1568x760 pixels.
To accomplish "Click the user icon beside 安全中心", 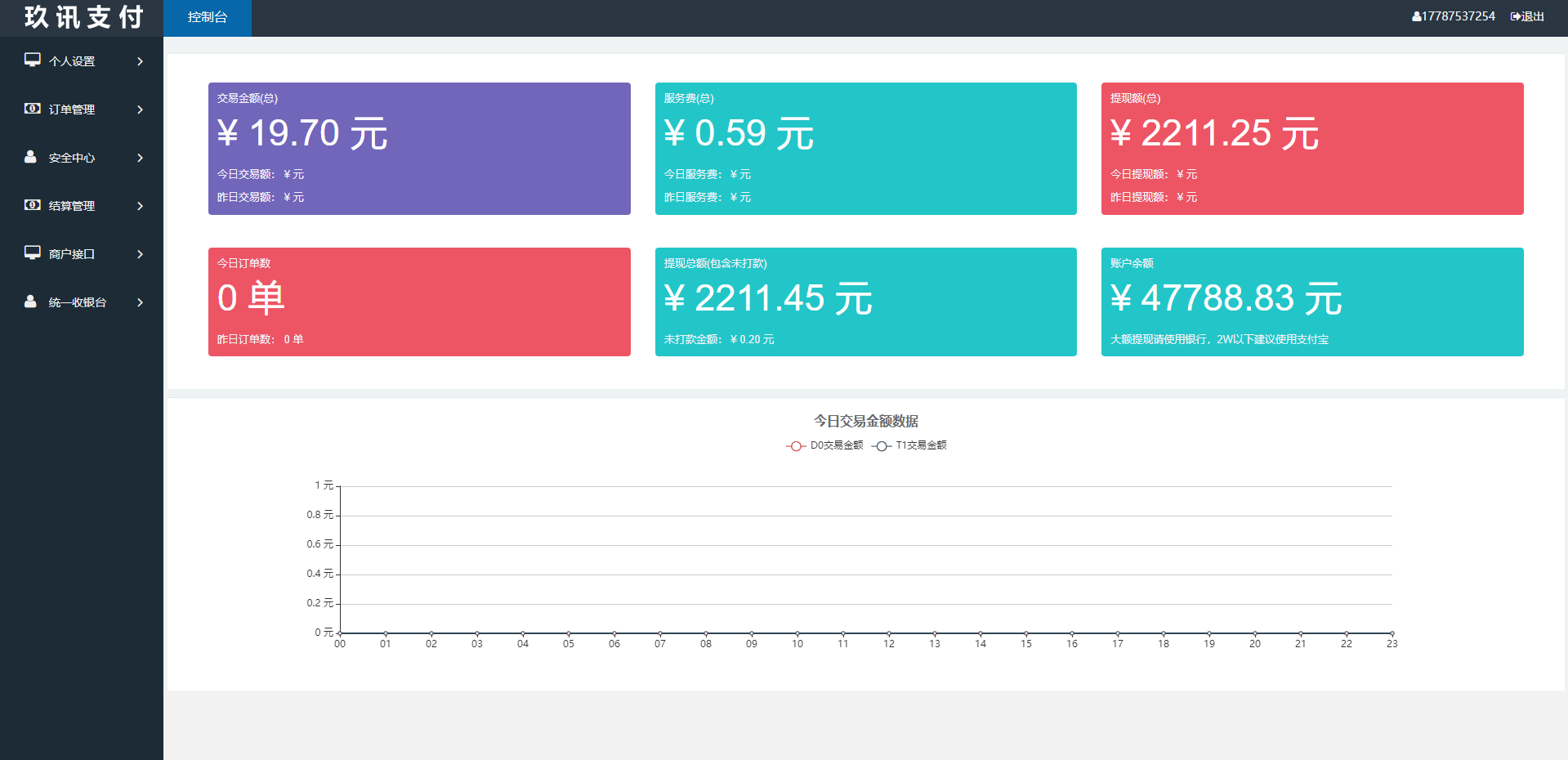I will pyautogui.click(x=30, y=156).
